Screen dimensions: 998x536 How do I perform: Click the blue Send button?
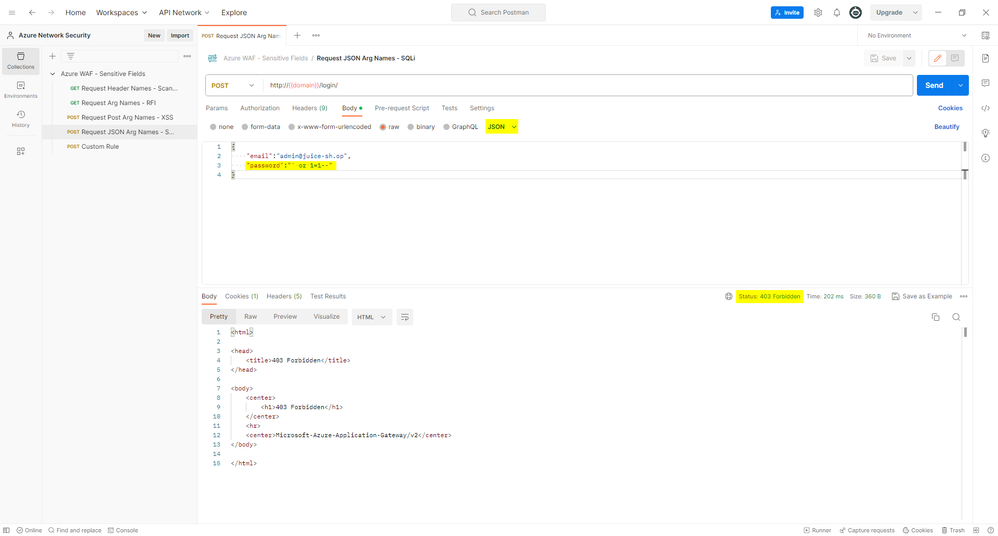(934, 85)
